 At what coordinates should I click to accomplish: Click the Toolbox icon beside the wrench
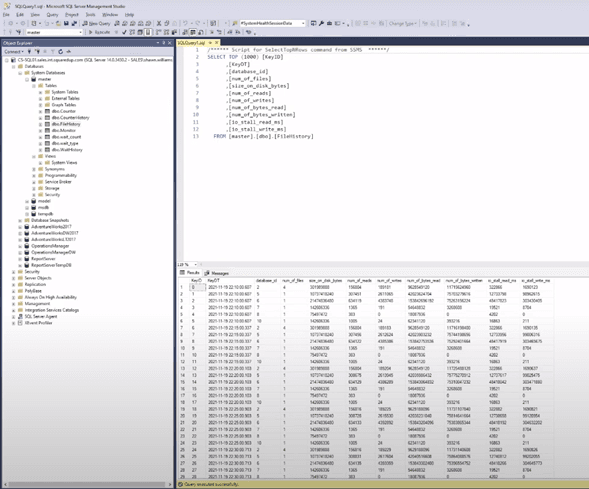329,23
